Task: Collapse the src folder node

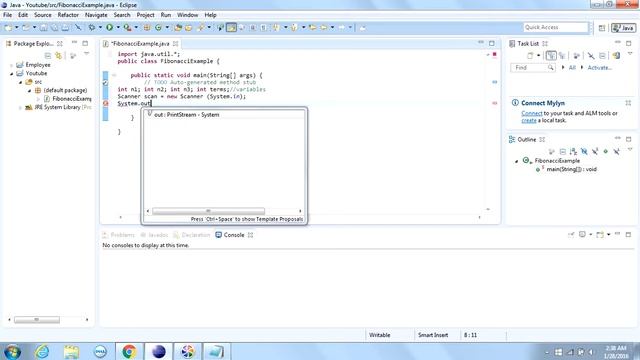Action: [x=20, y=82]
